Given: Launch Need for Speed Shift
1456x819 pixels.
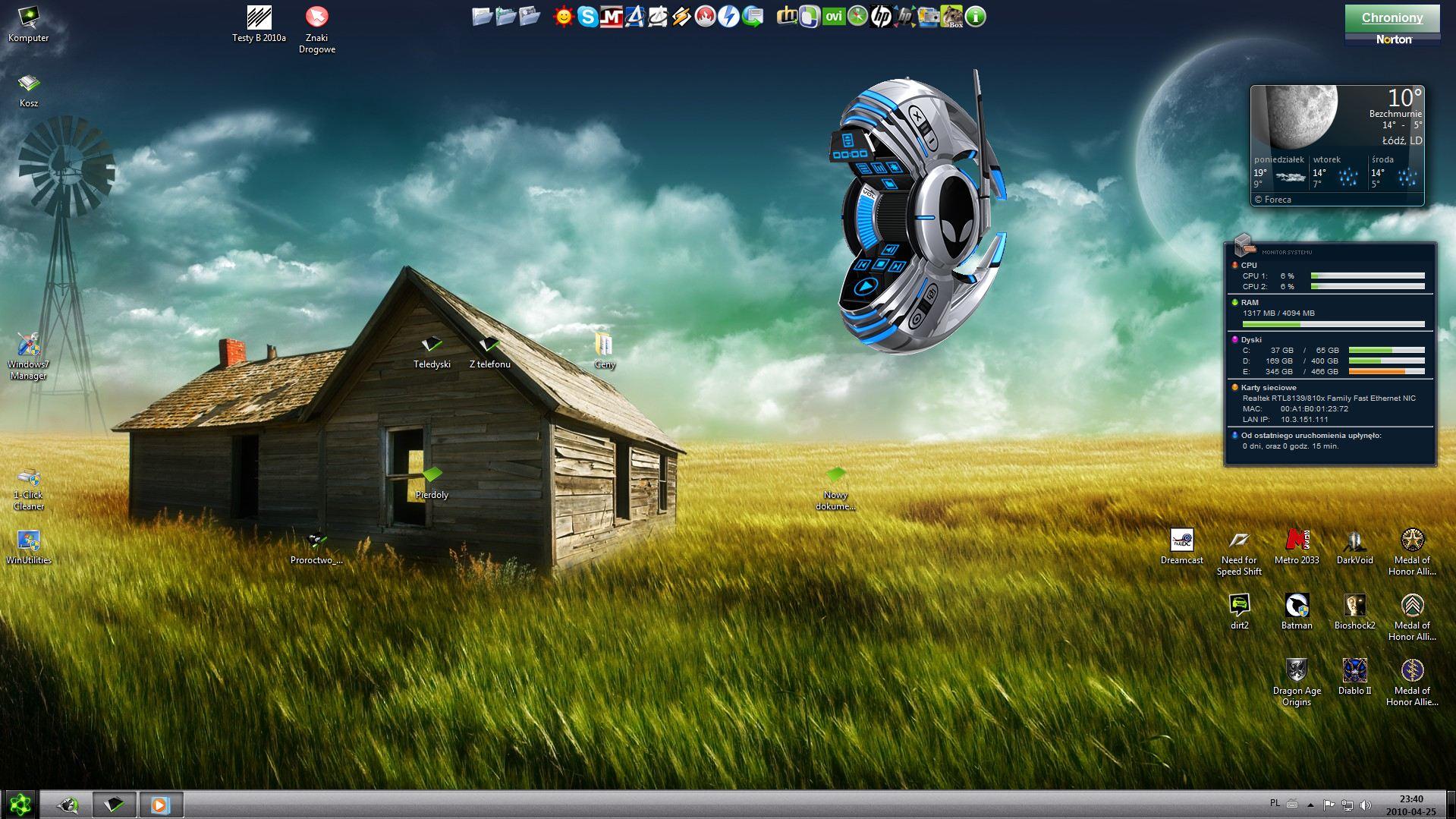Looking at the screenshot, I should 1239,553.
